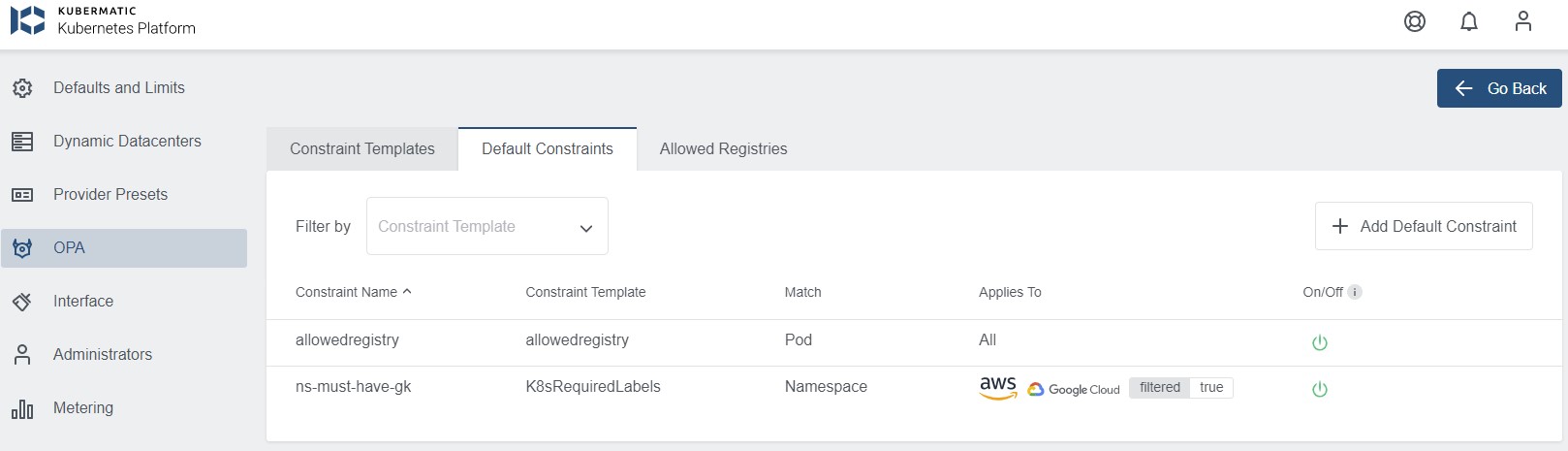Toggle the ns-must-have-gk constraint power switch
Screen dimensions: 1568x451
[x=1320, y=389]
